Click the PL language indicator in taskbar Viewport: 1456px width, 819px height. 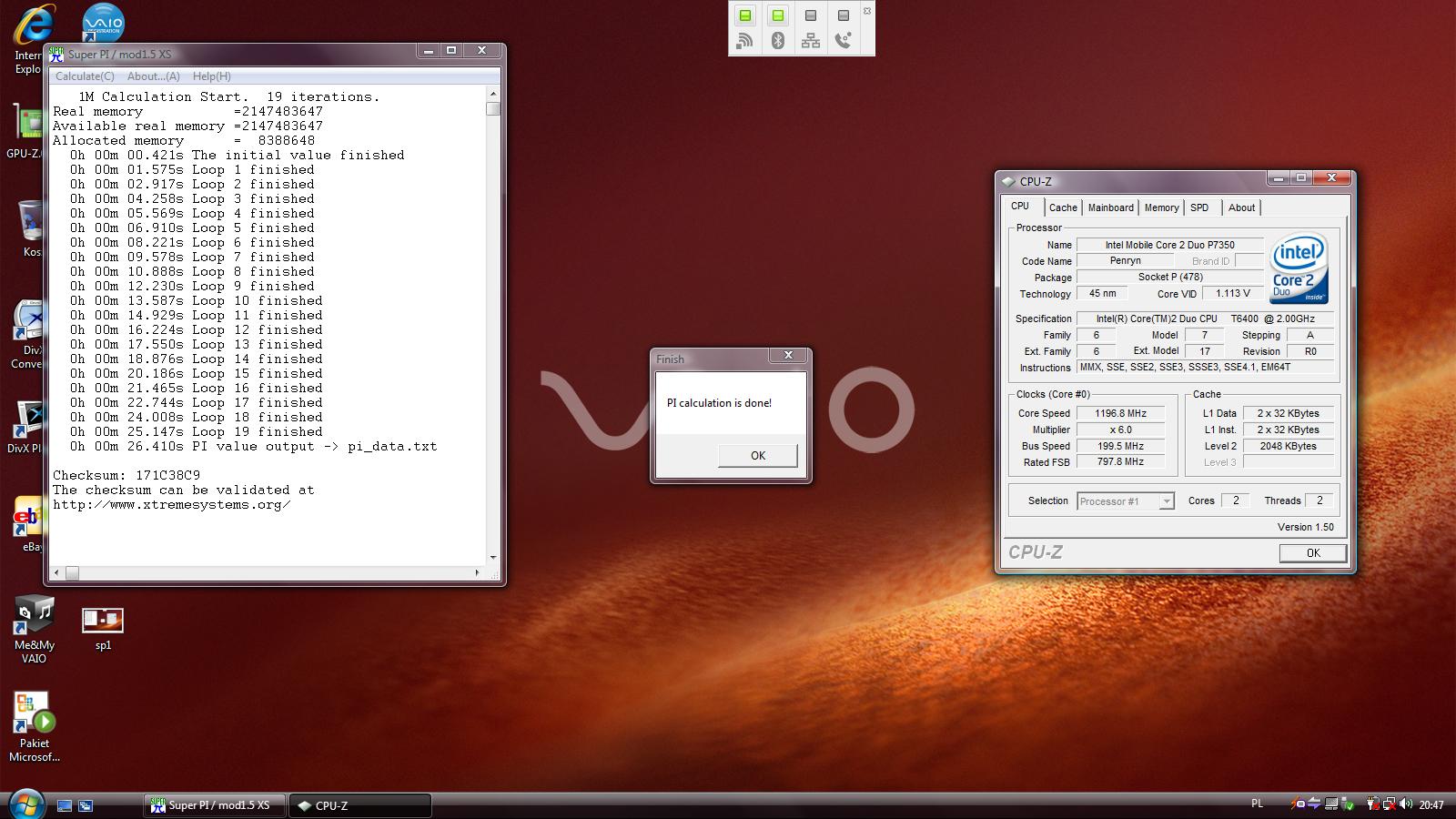coord(1258,804)
